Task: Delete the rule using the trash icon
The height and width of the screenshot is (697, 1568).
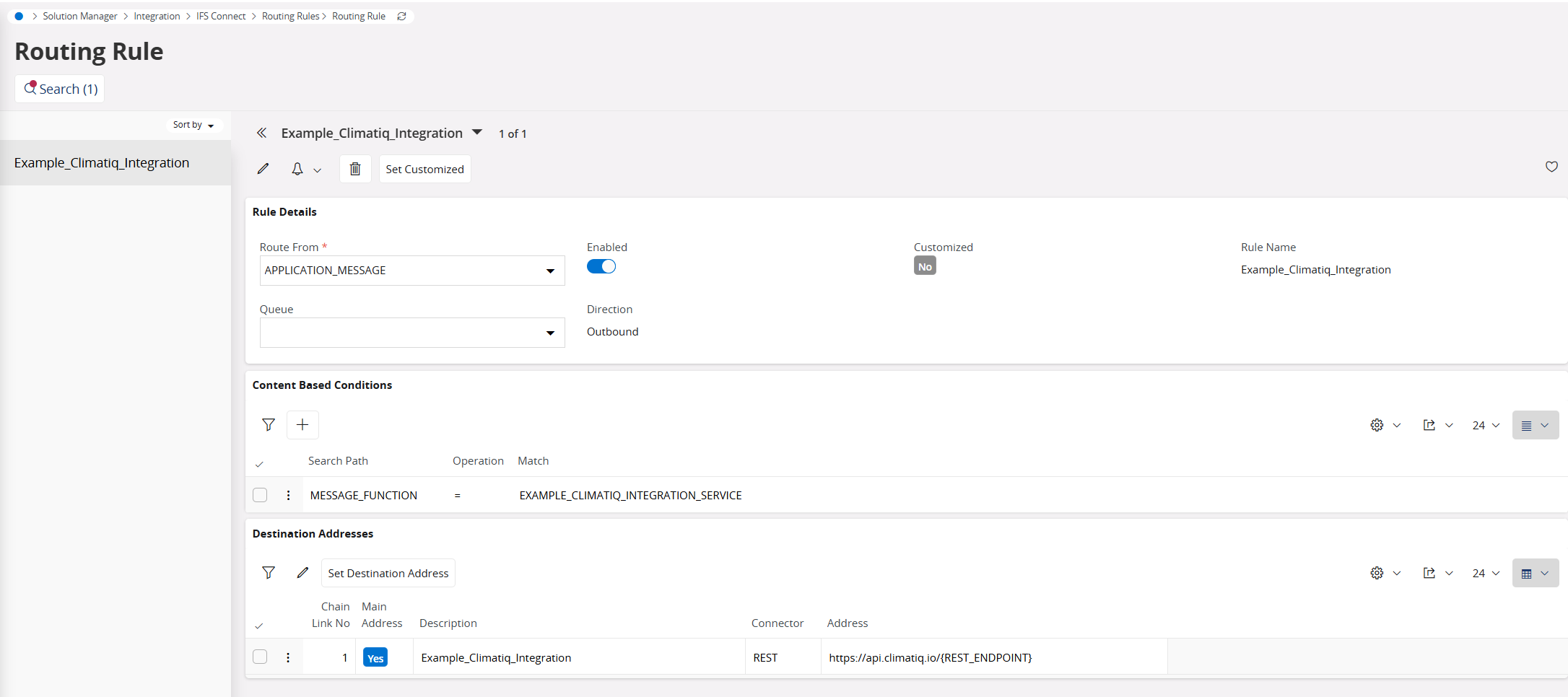Action: (354, 168)
